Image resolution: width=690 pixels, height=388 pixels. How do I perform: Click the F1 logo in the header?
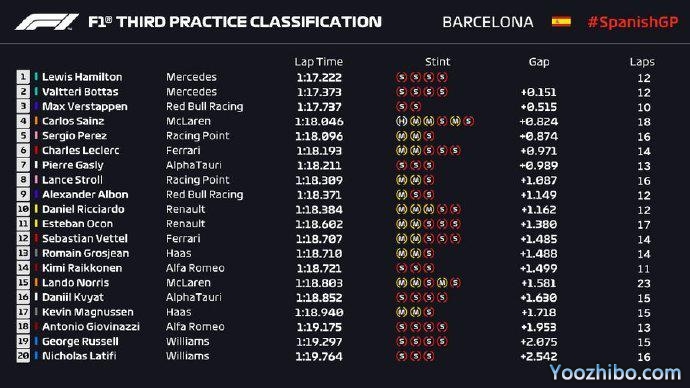coord(47,22)
